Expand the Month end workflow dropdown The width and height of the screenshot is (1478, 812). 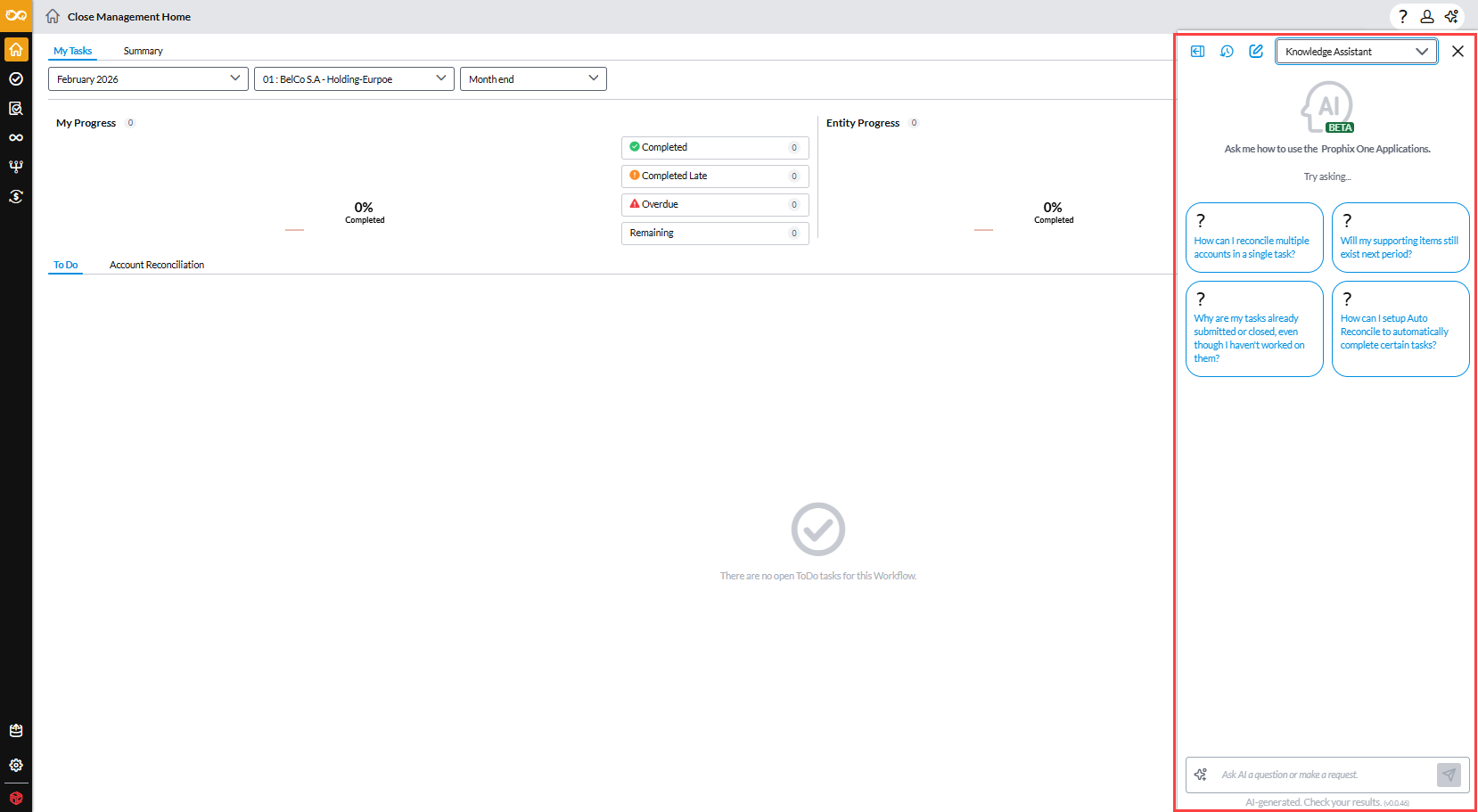533,79
